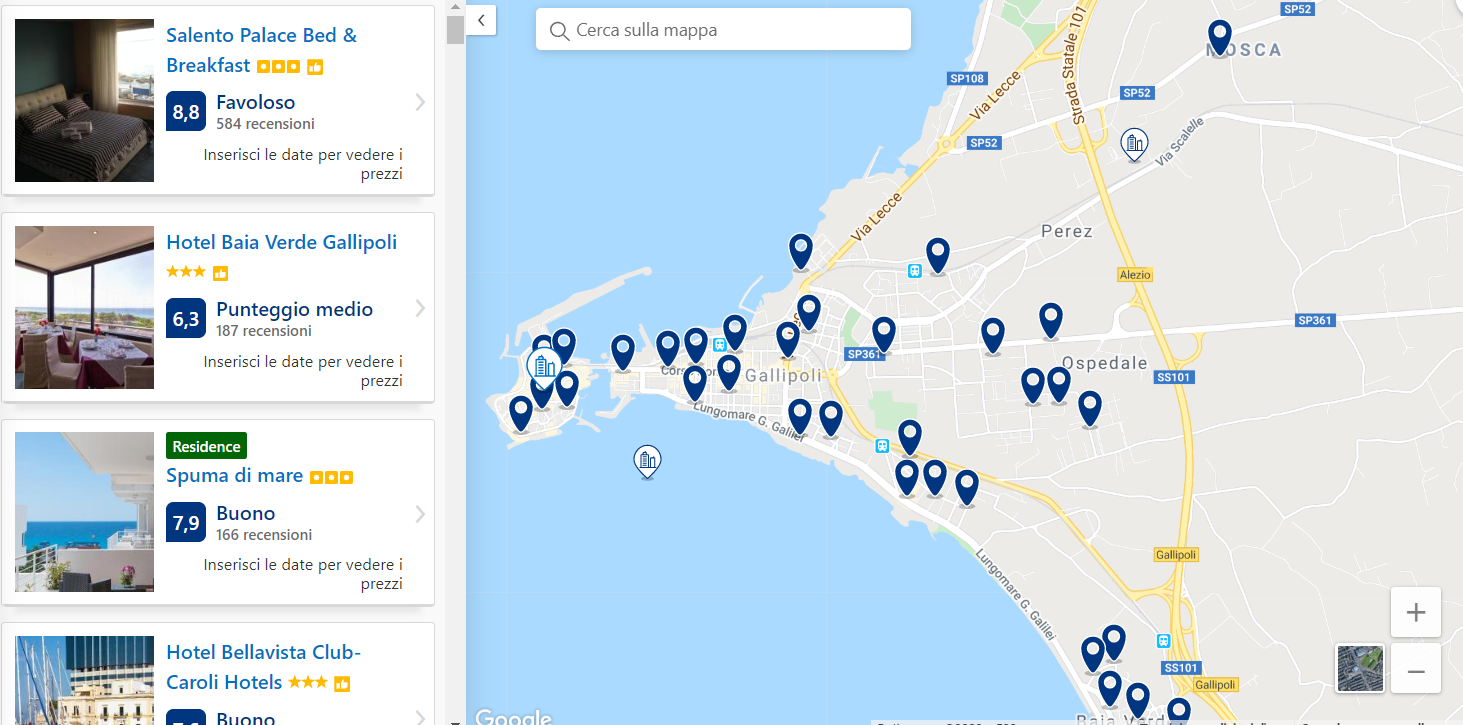Screen dimensions: 1463x725
Task: Click thumbs-up icon beside Hotel Baia Verde stars
Action: [221, 273]
